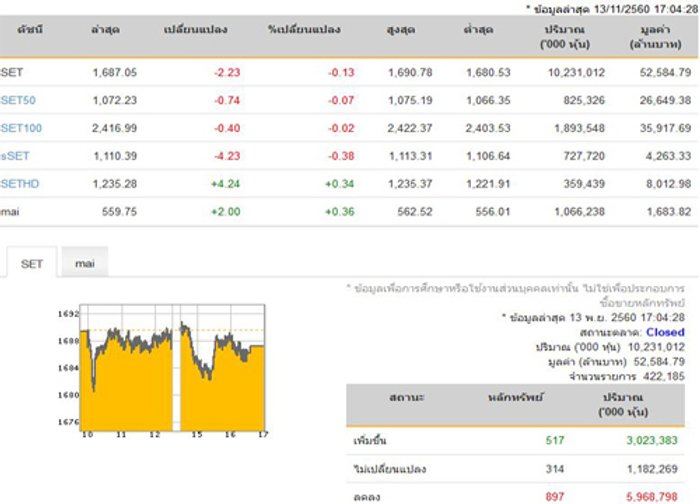Click mai value 1,683.82

pyautogui.click(x=669, y=212)
